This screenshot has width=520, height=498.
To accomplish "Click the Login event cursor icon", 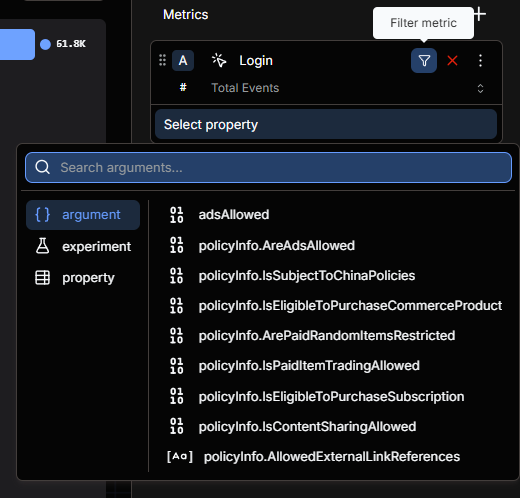I will click(219, 60).
